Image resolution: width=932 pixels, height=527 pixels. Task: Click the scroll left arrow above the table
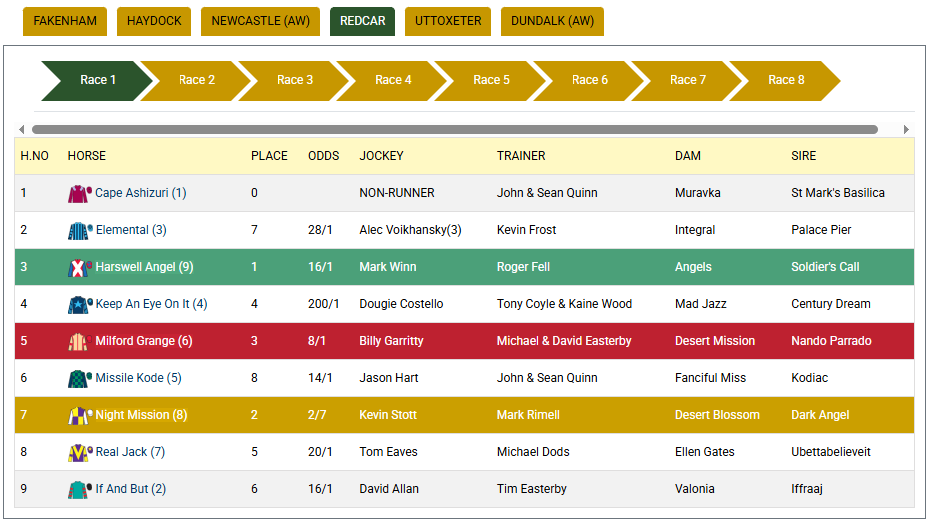point(22,129)
